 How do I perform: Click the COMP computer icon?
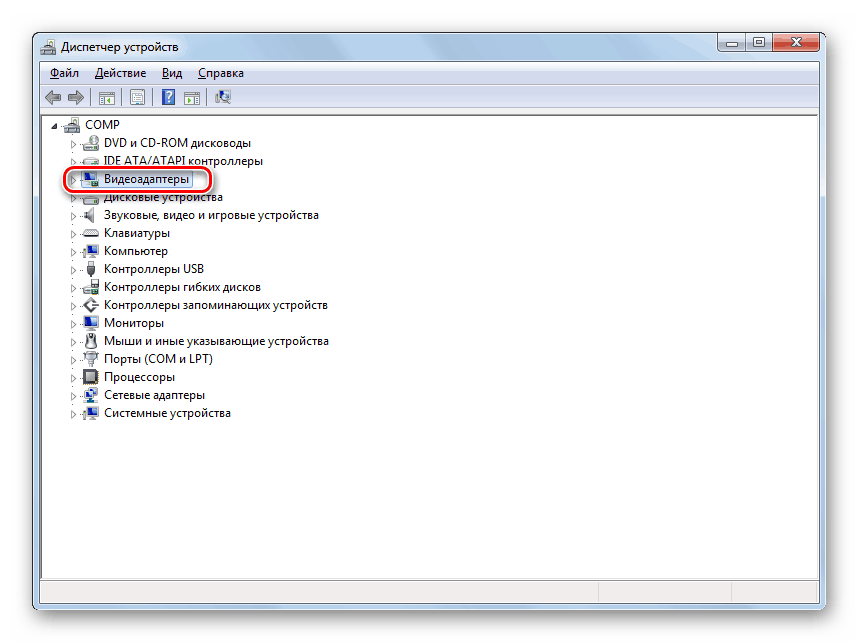point(71,125)
